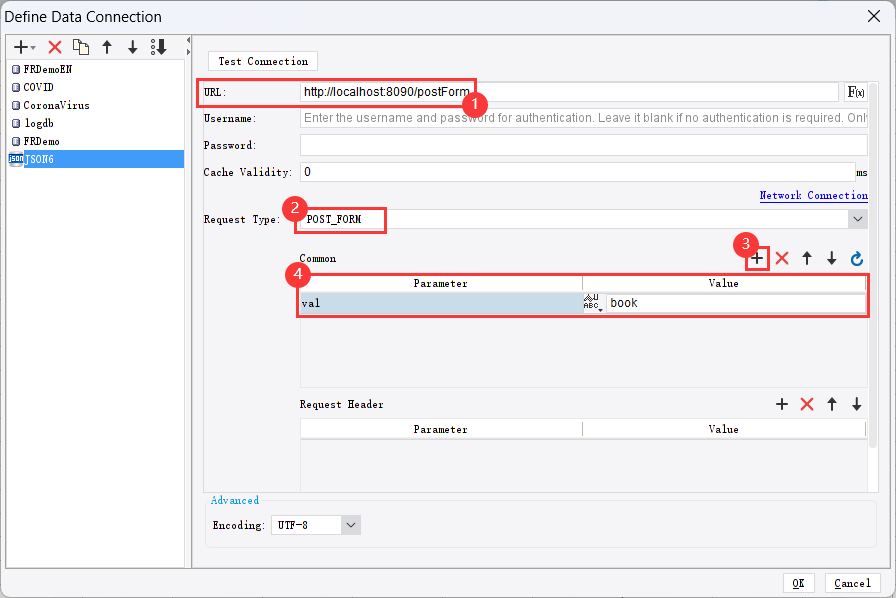Move the JSON6 connection up
The height and width of the screenshot is (598, 896).
pyautogui.click(x=107, y=46)
